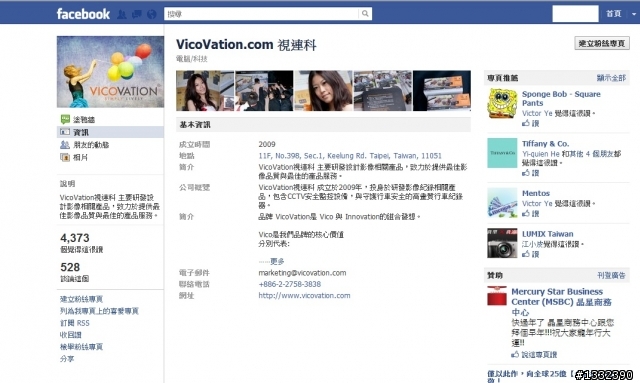Click the search magnifier button

[x=365, y=14]
